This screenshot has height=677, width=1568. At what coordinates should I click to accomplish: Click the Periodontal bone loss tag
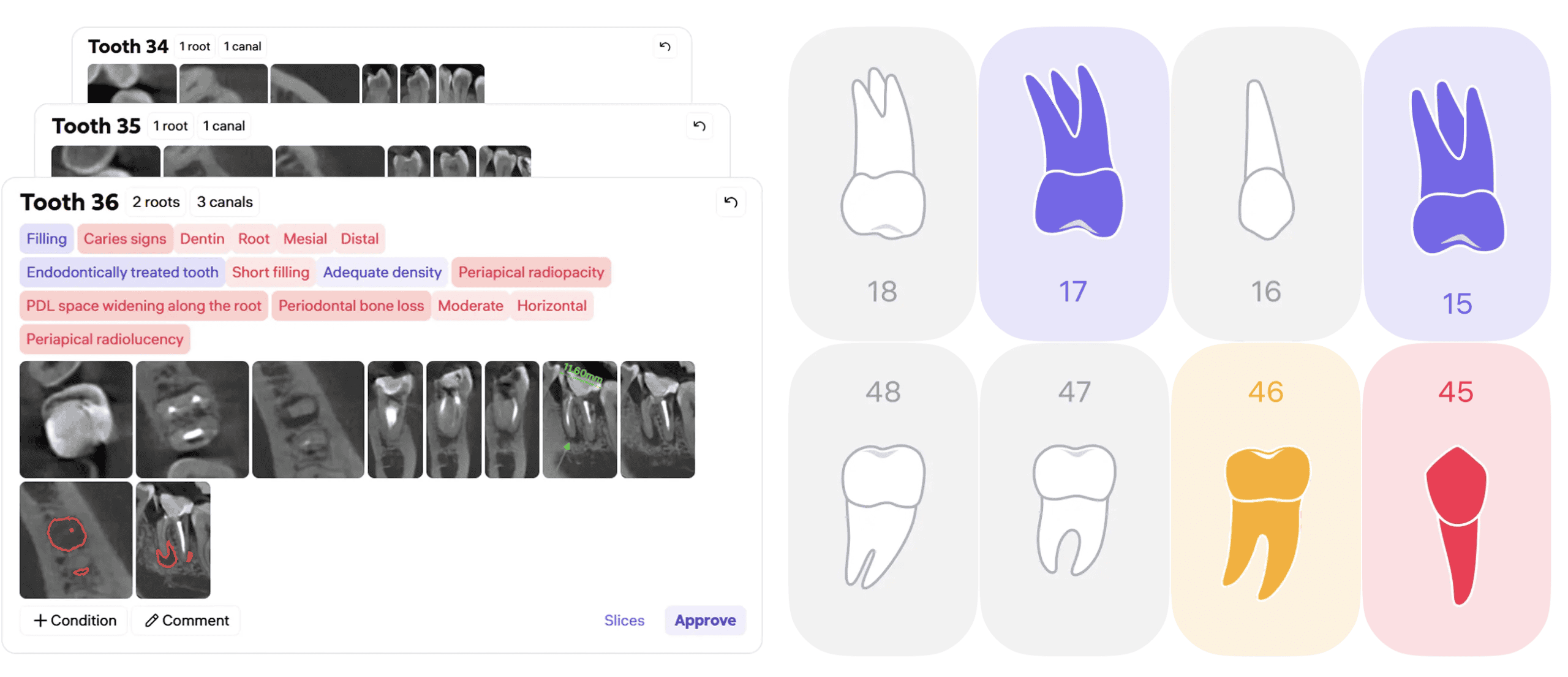pos(350,306)
